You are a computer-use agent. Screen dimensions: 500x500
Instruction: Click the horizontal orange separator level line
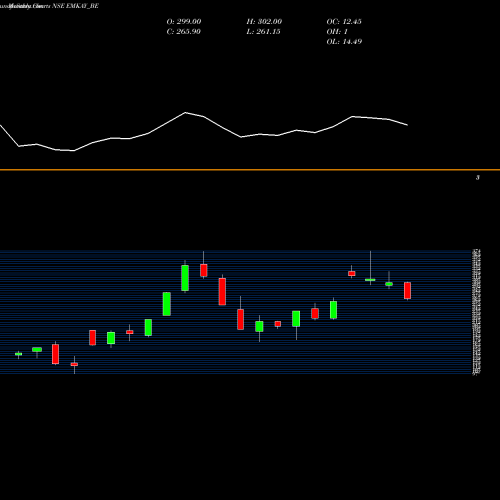[x=250, y=170]
